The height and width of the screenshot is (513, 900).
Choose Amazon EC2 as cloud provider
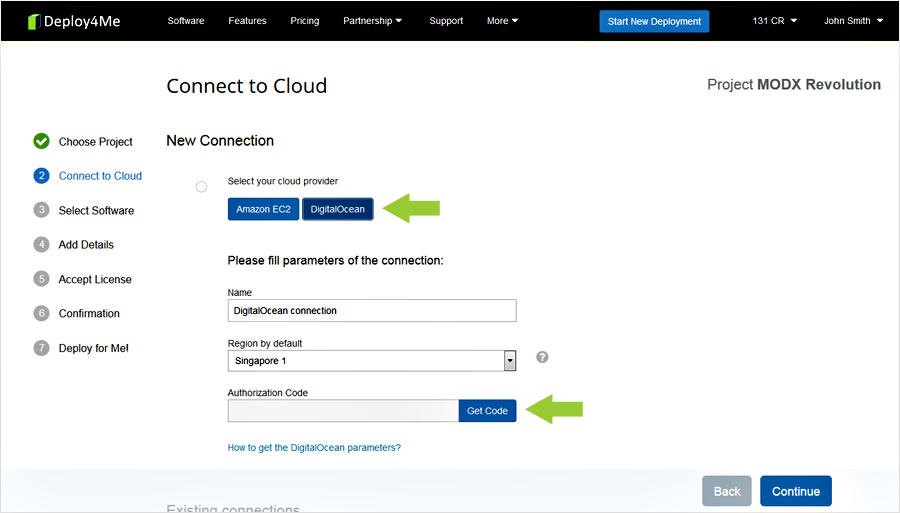tap(263, 209)
